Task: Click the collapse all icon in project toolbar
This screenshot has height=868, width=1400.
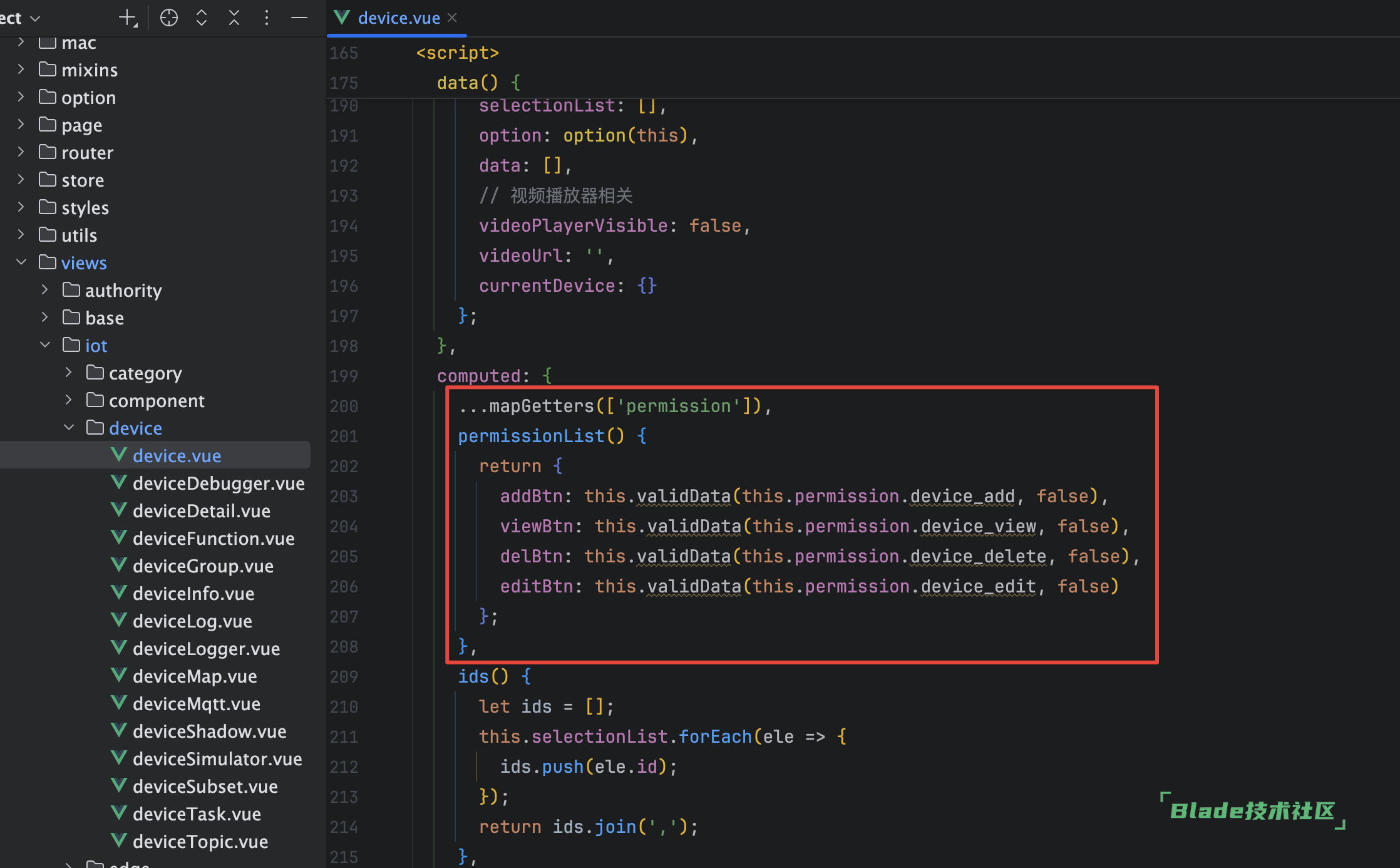Action: click(234, 18)
